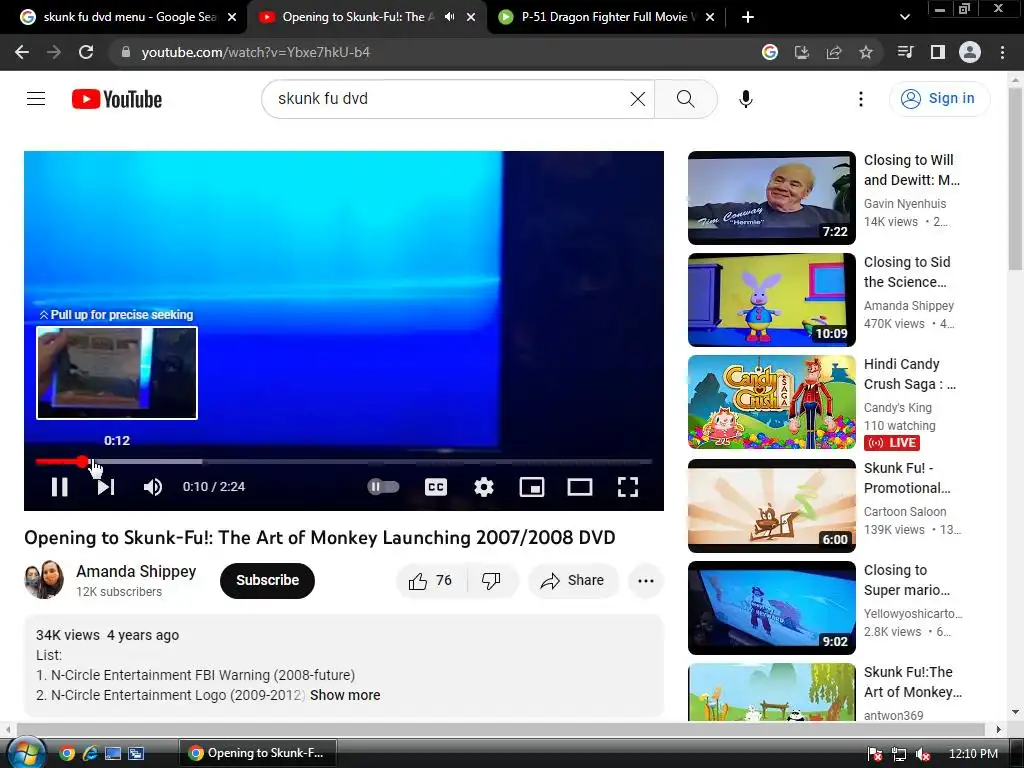
Task: Click the address bar URL
Action: tap(256, 52)
